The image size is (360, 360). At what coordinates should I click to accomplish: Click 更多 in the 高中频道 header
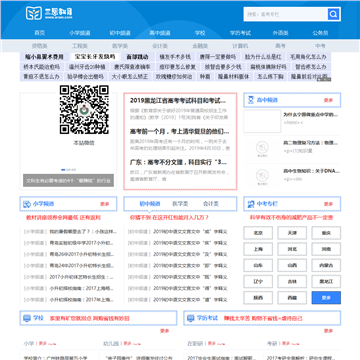click(x=328, y=100)
